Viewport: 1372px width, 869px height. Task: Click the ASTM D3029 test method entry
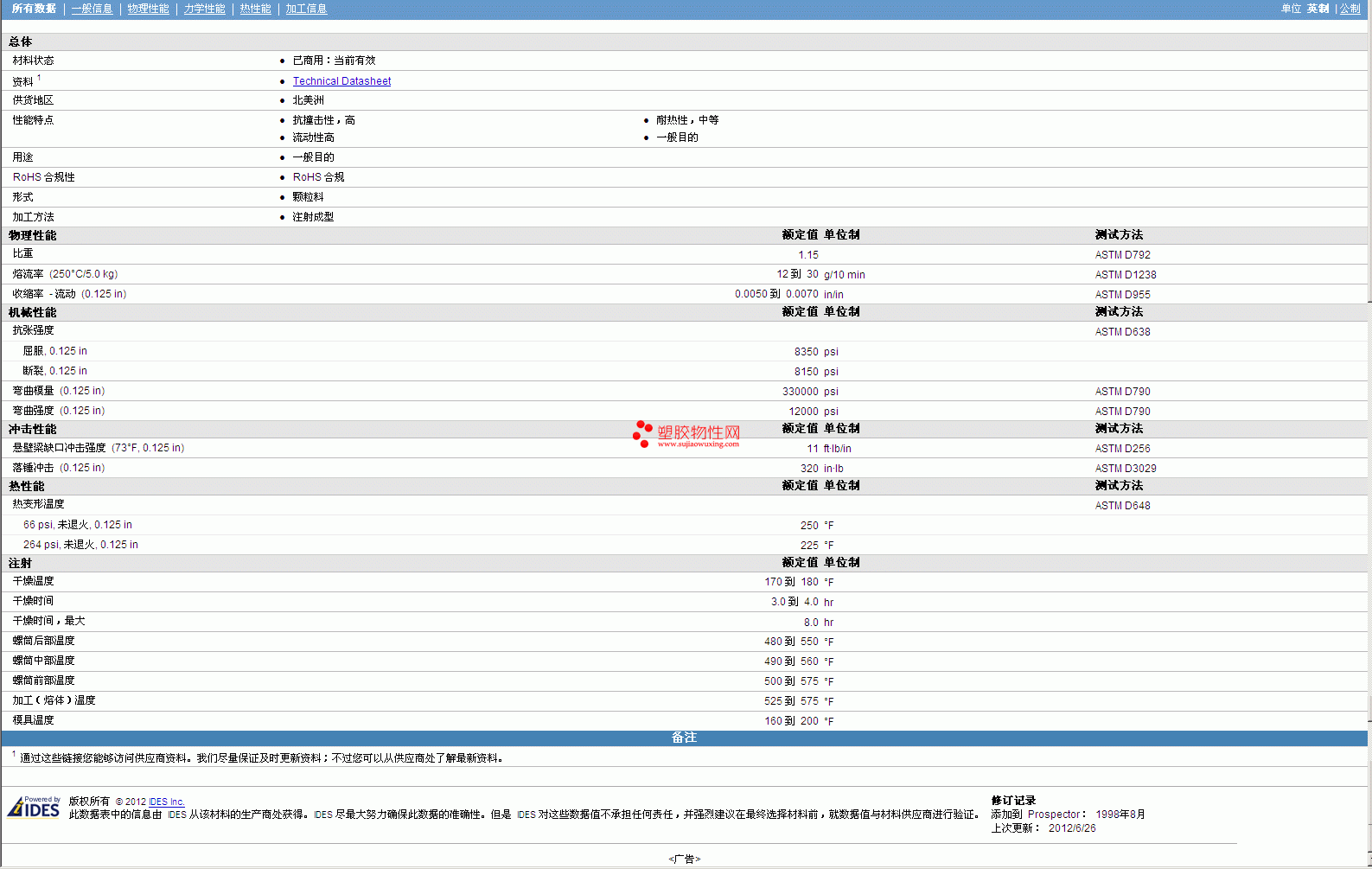(1125, 469)
